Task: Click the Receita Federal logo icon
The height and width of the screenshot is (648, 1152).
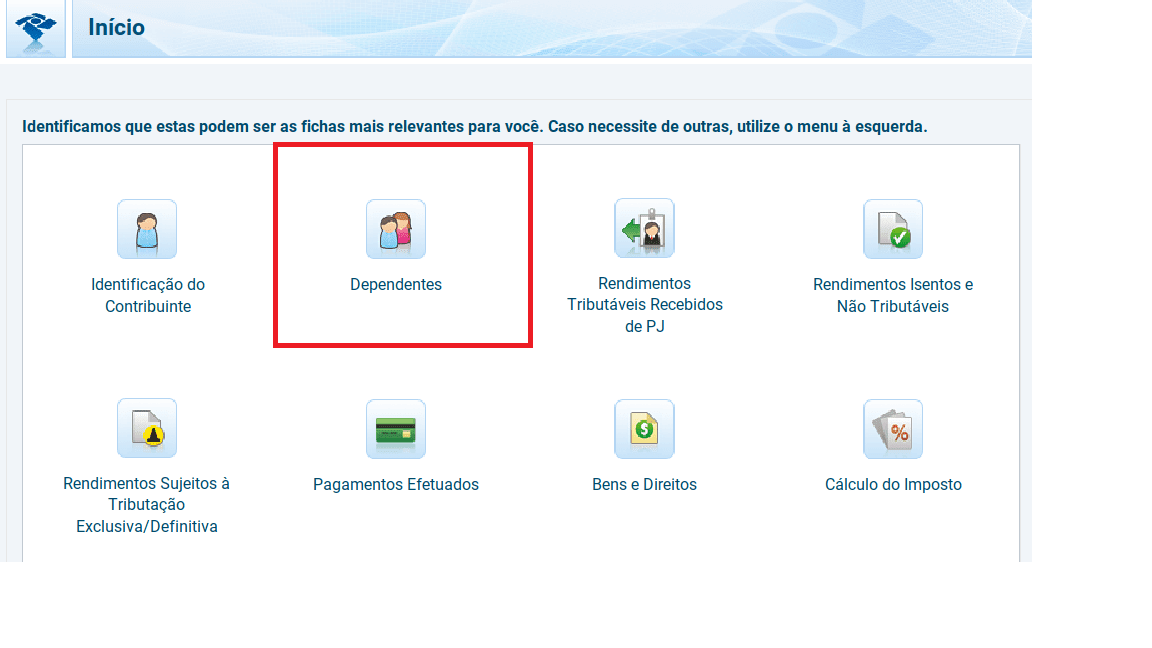Action: click(36, 27)
